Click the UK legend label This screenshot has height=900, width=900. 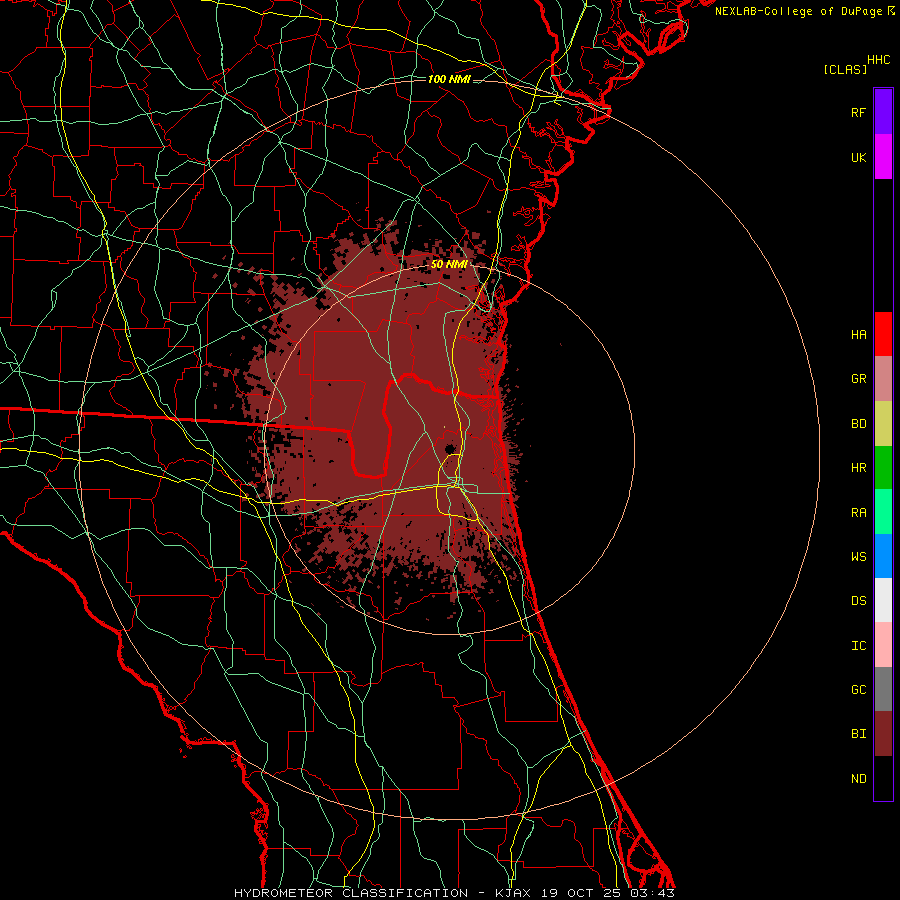(859, 158)
